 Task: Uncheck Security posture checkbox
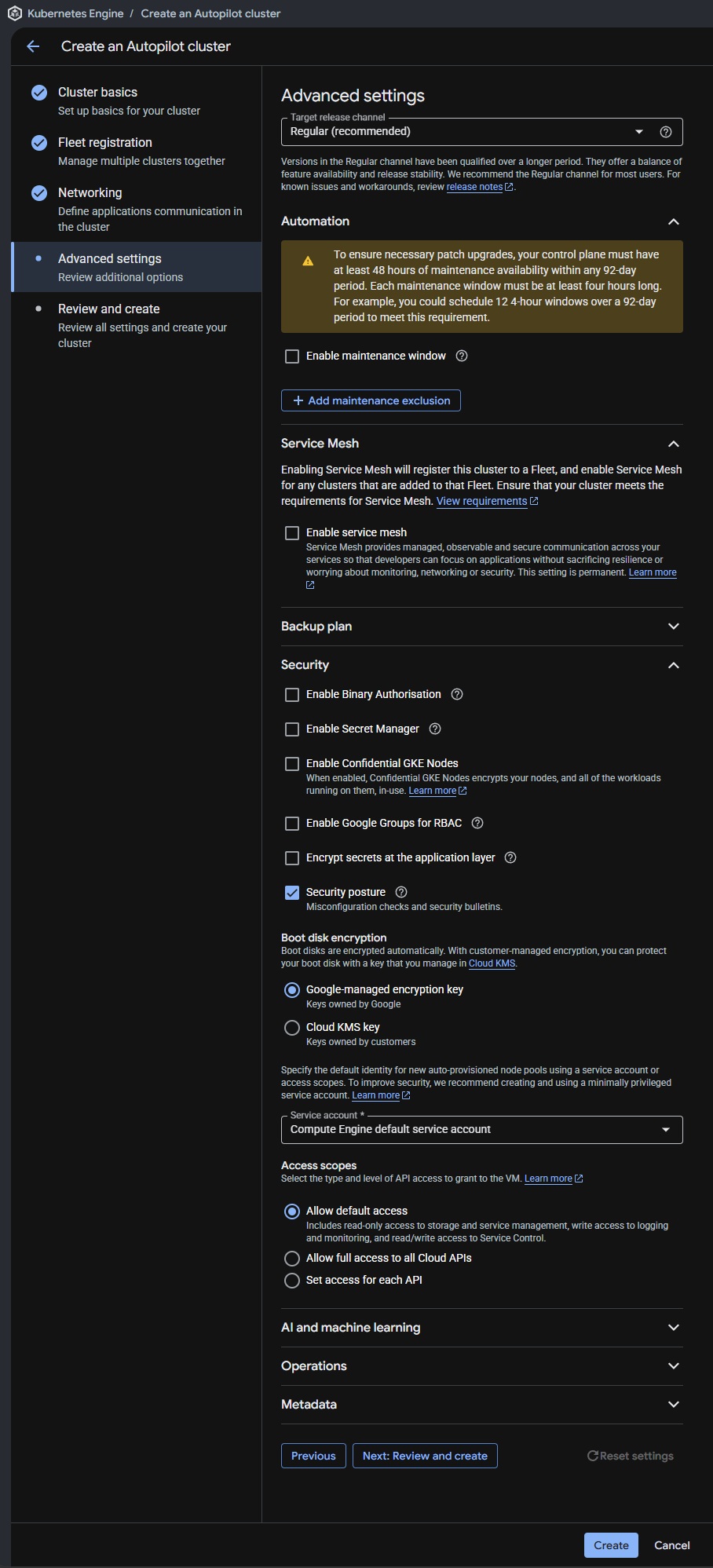pyautogui.click(x=292, y=893)
